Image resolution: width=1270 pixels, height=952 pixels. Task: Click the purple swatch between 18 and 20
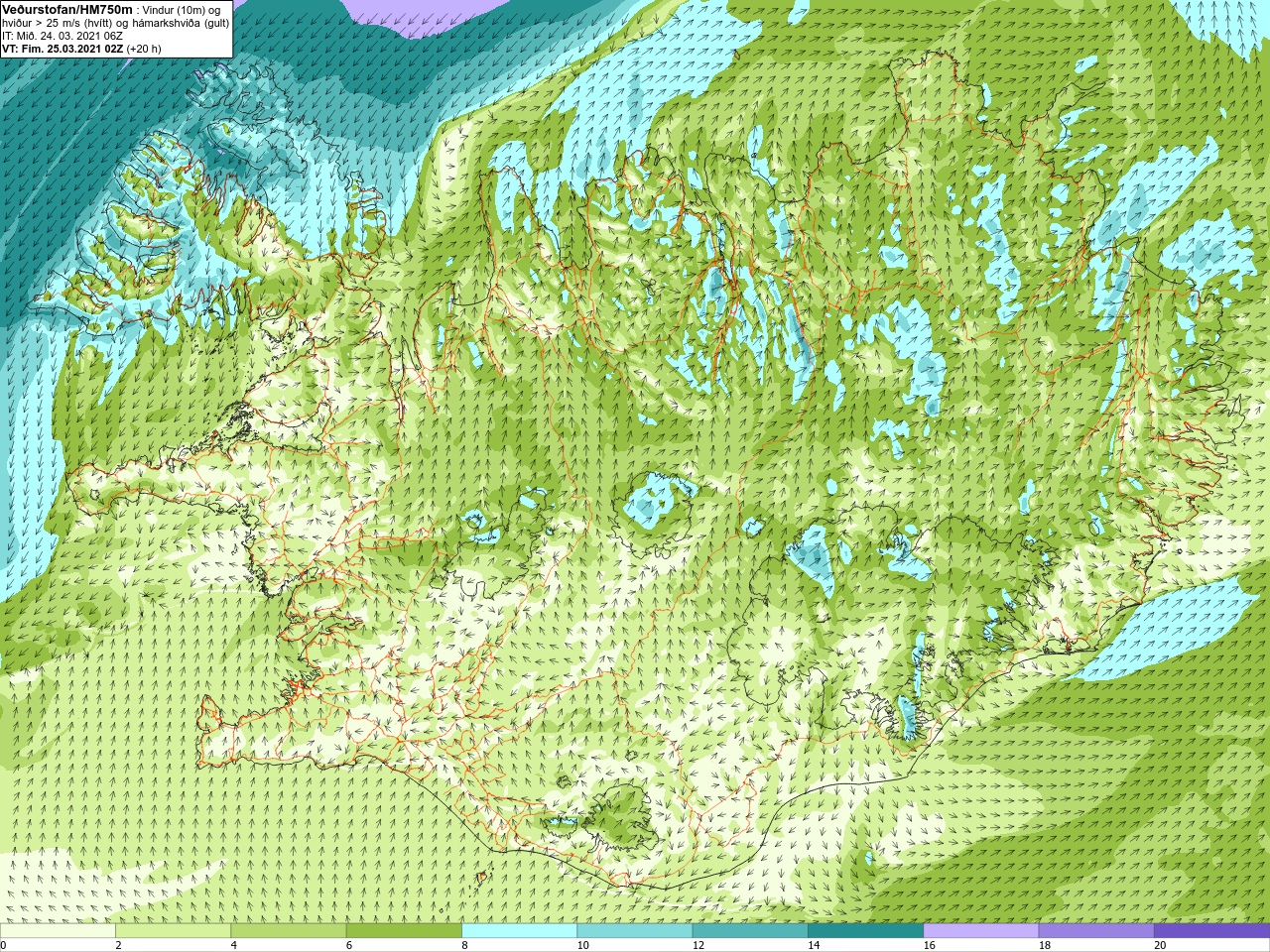click(1096, 931)
